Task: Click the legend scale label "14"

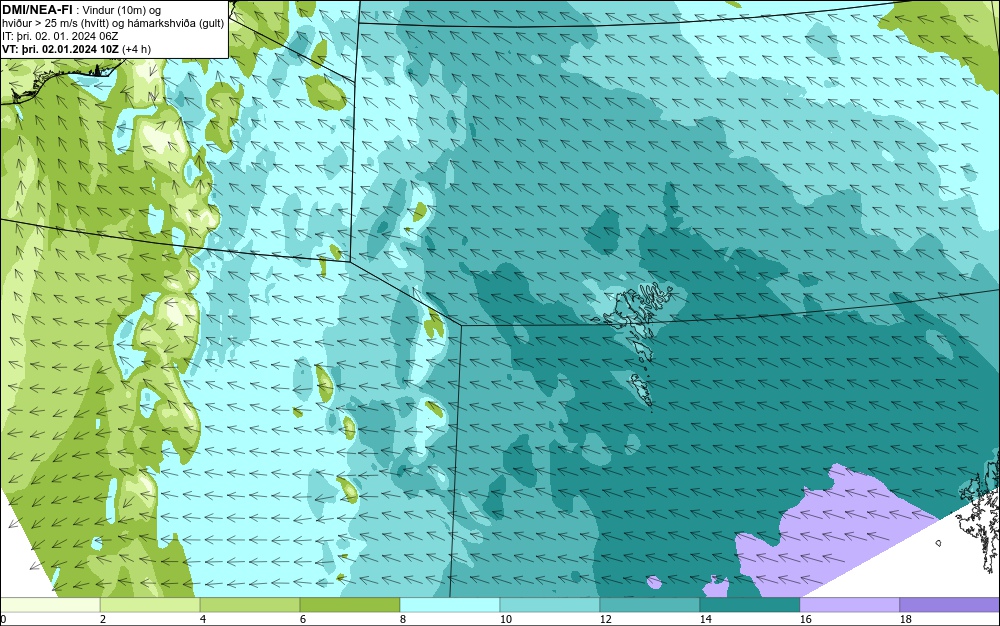Action: 705,619
